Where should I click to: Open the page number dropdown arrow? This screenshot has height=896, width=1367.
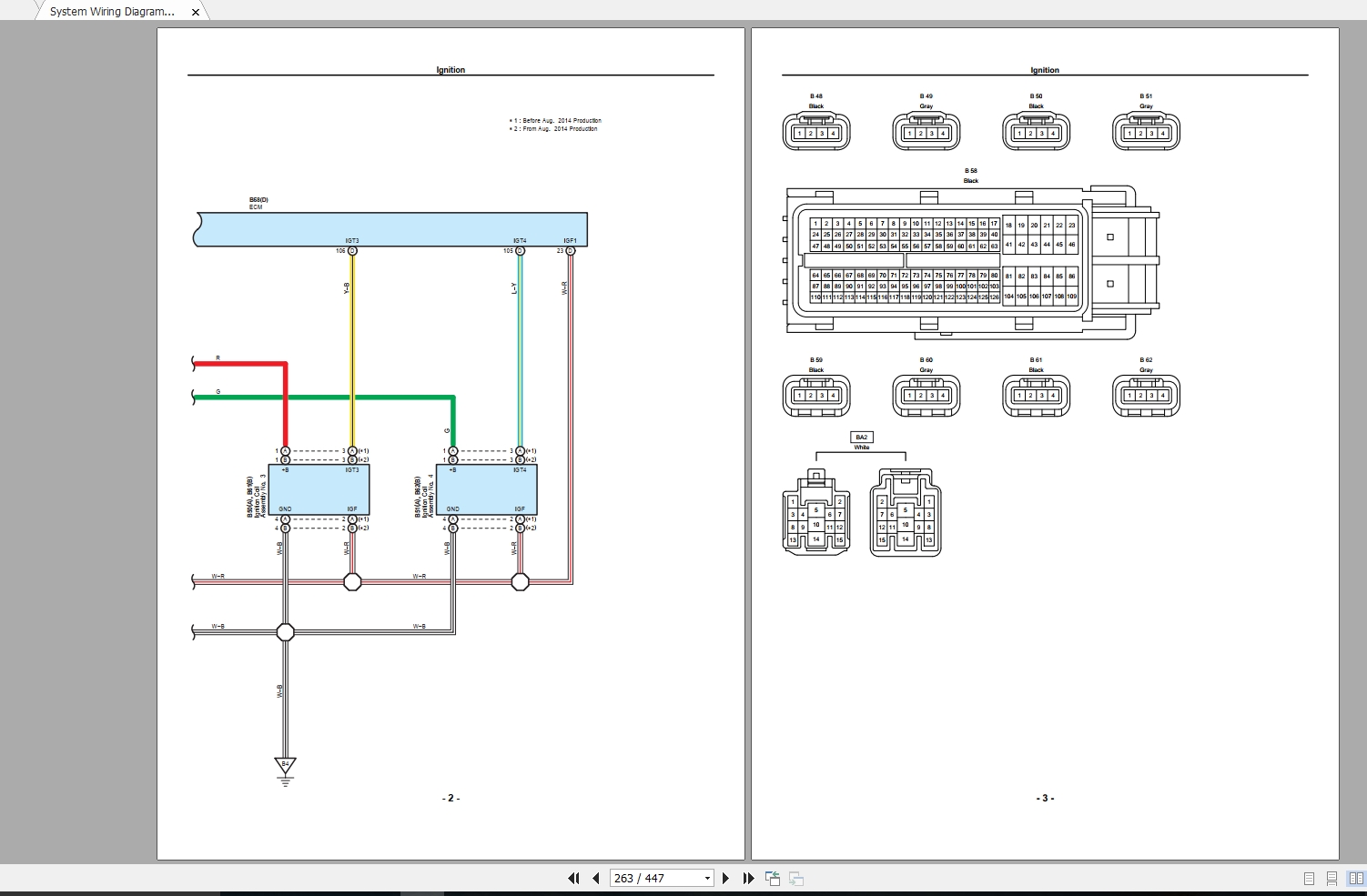coord(707,879)
